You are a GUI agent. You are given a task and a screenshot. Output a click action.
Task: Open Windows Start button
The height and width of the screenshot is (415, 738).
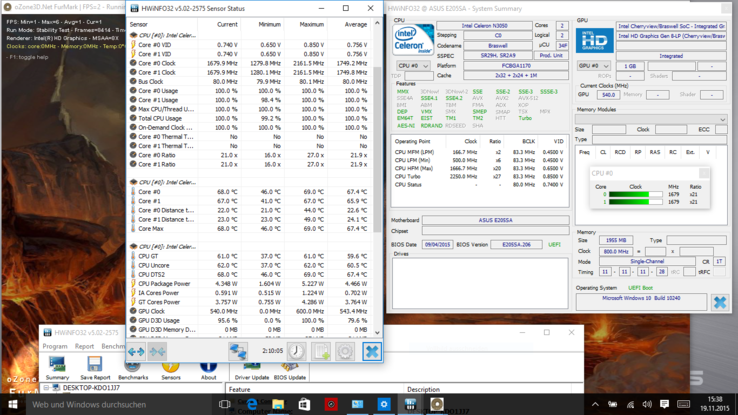[13, 404]
